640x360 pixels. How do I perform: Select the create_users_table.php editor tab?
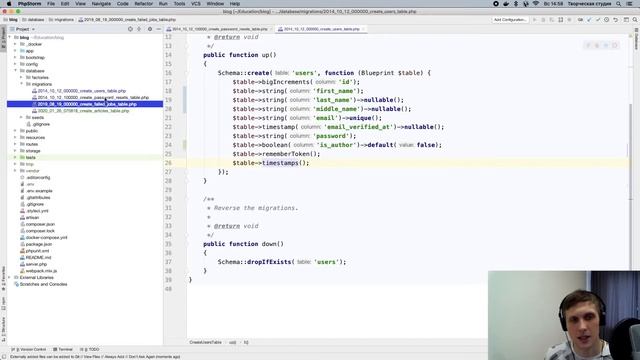(x=321, y=29)
